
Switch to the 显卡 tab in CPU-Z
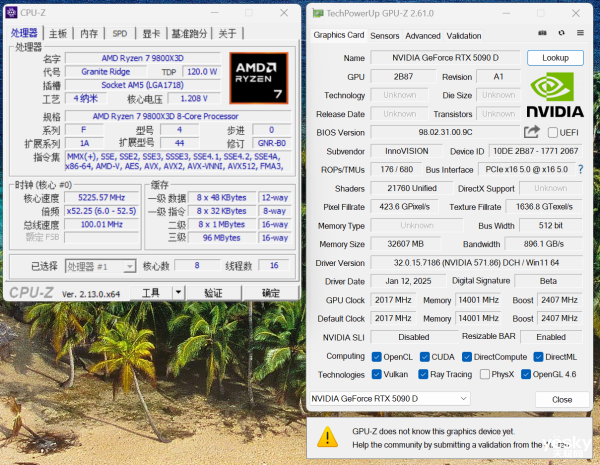(151, 34)
